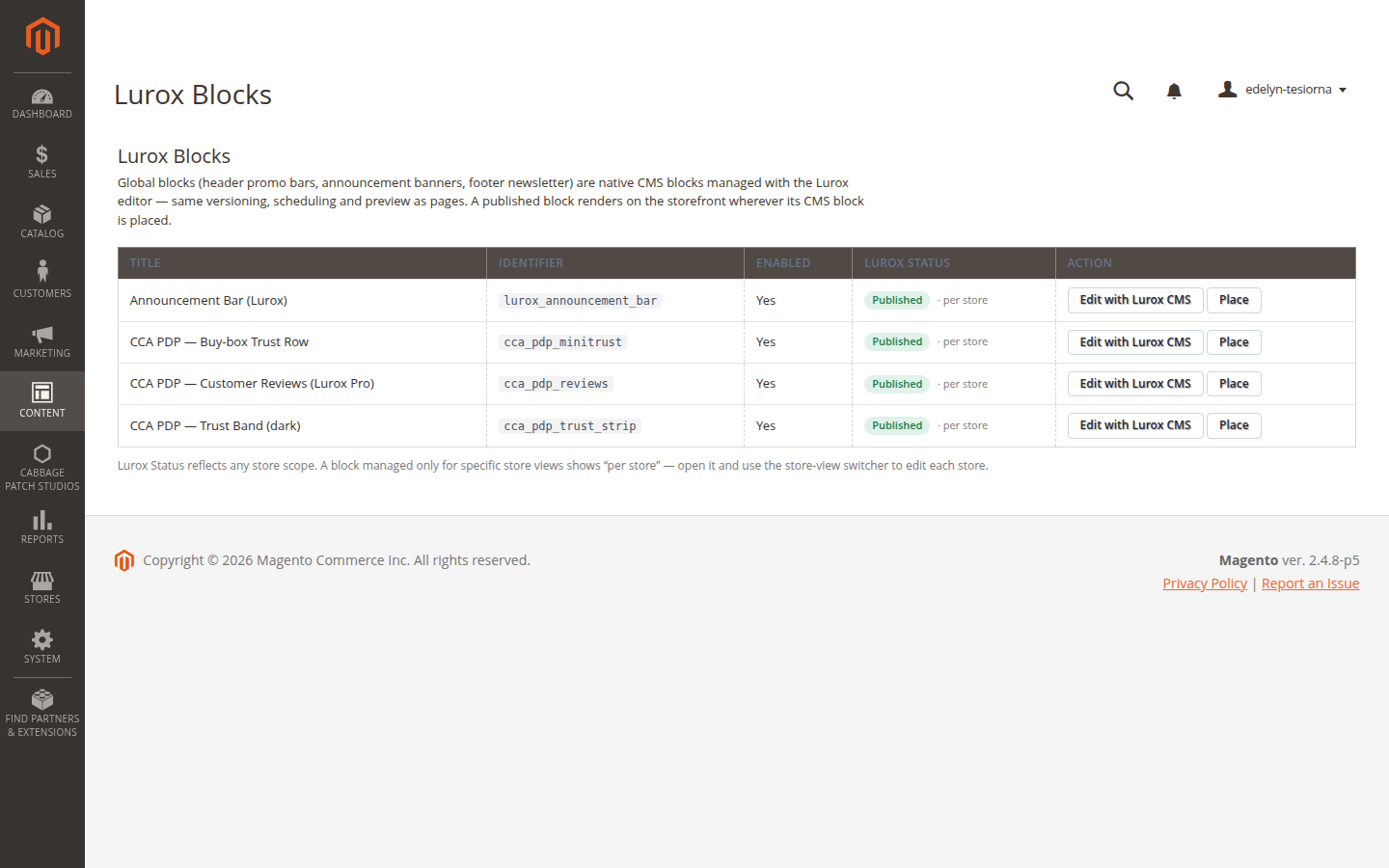Image resolution: width=1389 pixels, height=868 pixels.
Task: Open the Reports menu
Action: (42, 528)
